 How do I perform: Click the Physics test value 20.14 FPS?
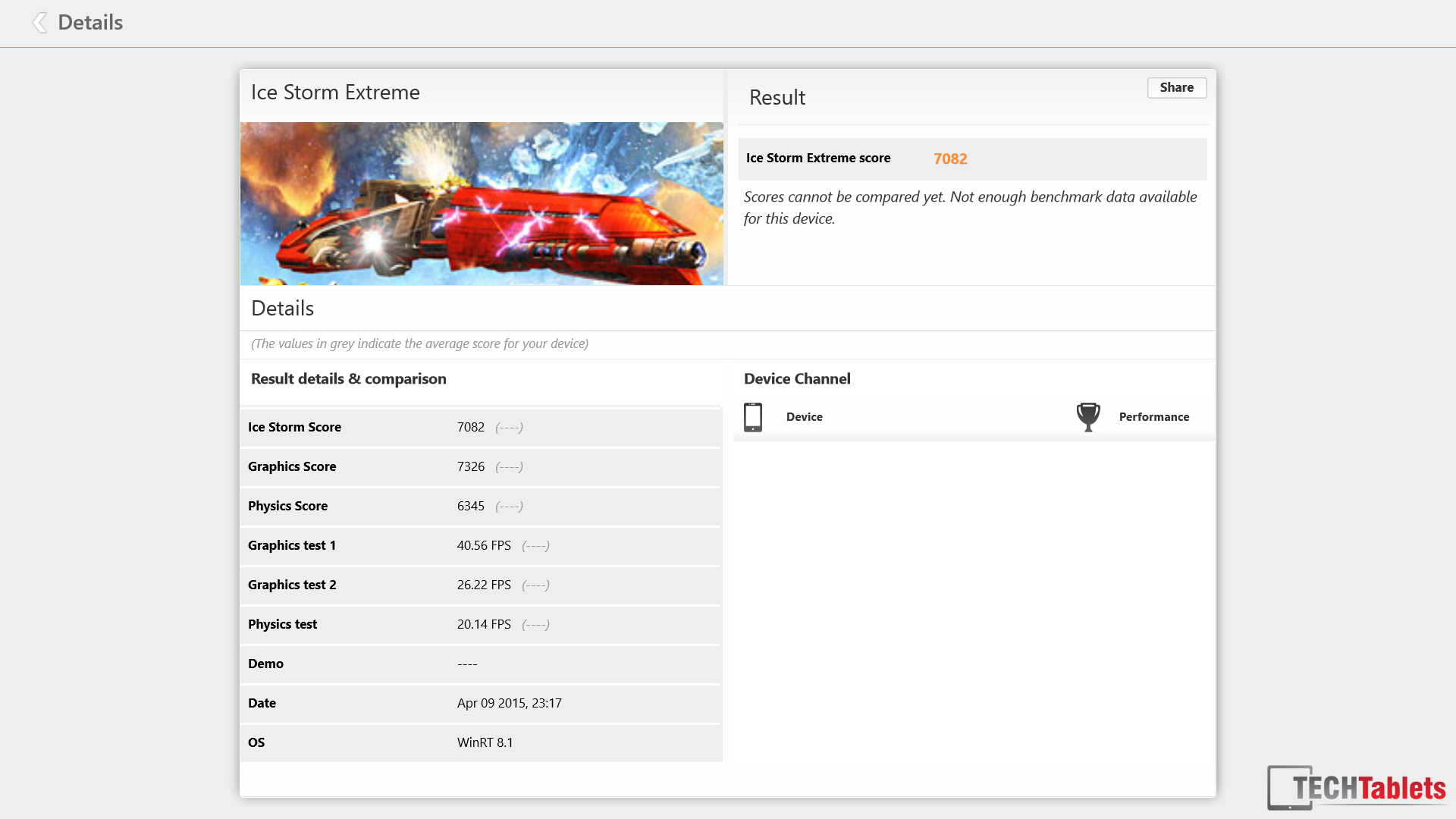coord(484,624)
